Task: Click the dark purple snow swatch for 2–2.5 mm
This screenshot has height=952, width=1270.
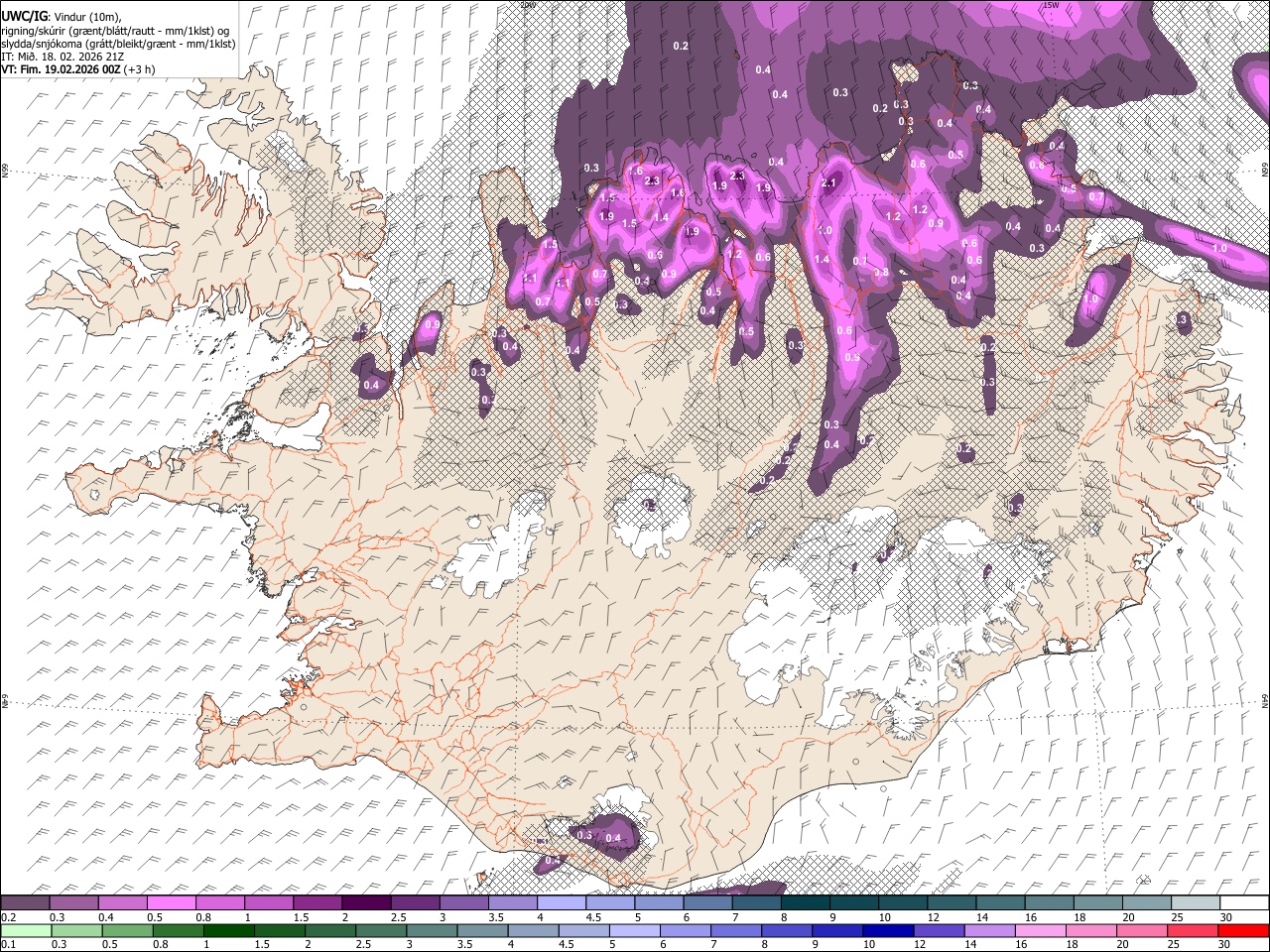Action: pos(366,903)
